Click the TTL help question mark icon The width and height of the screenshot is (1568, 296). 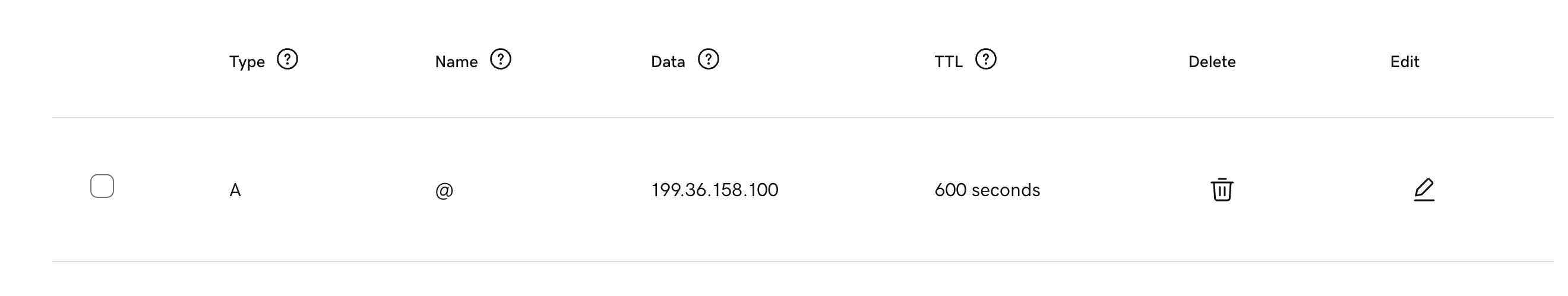[985, 59]
